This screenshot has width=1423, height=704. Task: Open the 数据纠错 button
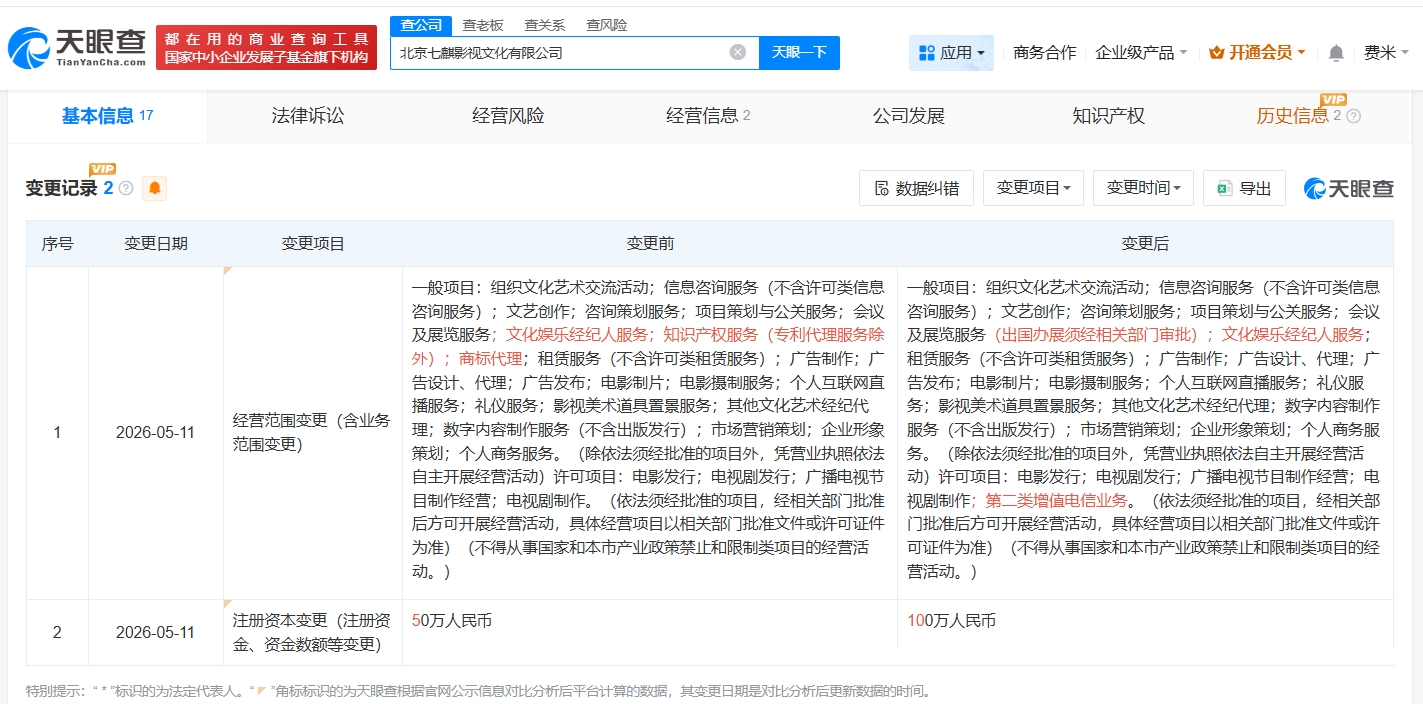coord(916,188)
